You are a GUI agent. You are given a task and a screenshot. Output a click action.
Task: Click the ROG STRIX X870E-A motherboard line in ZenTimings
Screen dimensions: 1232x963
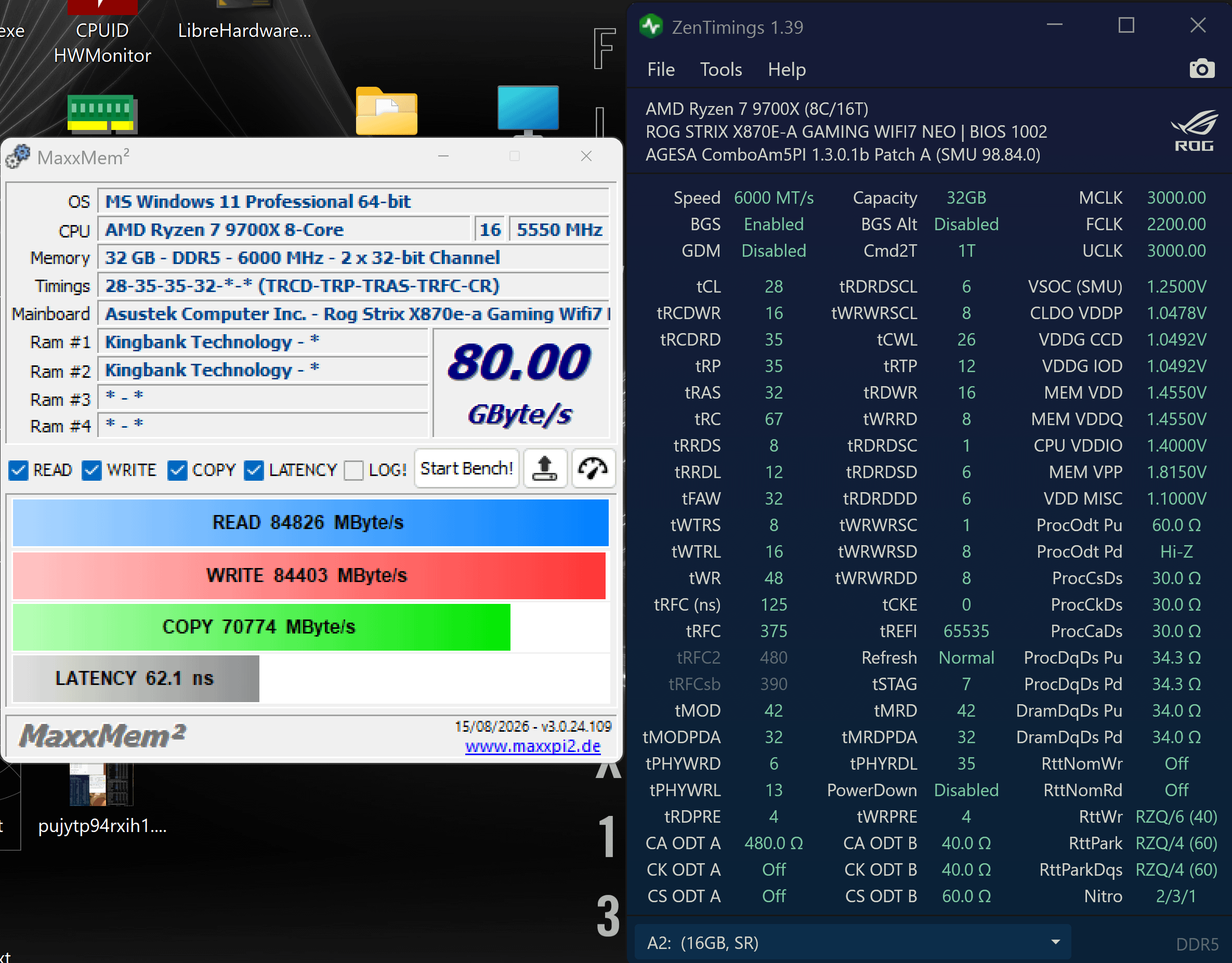[x=846, y=131]
